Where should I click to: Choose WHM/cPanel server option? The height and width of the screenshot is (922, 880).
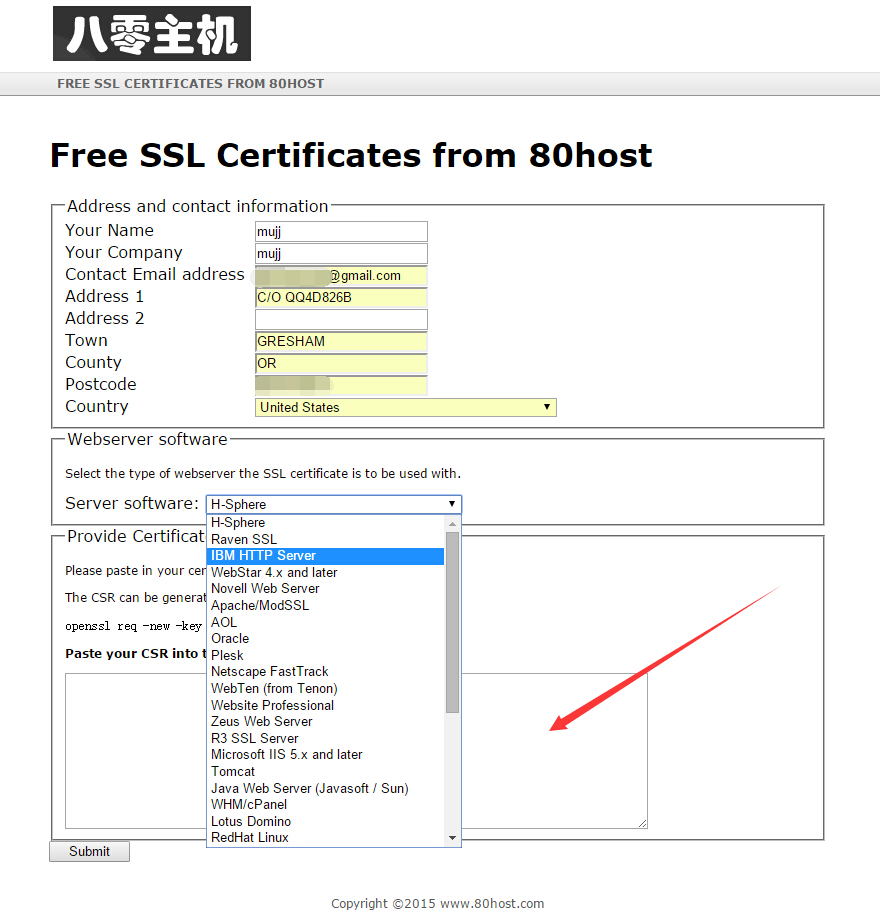249,804
